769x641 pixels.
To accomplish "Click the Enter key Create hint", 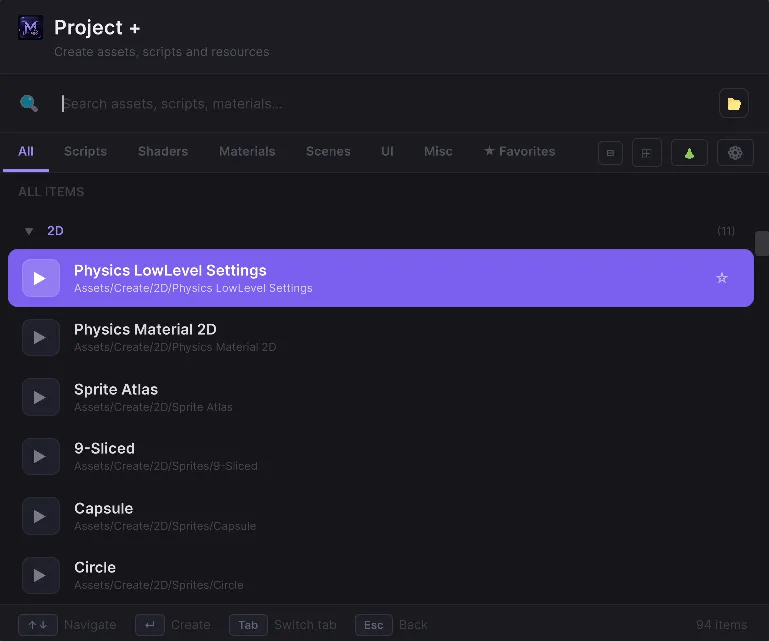I will [150, 625].
